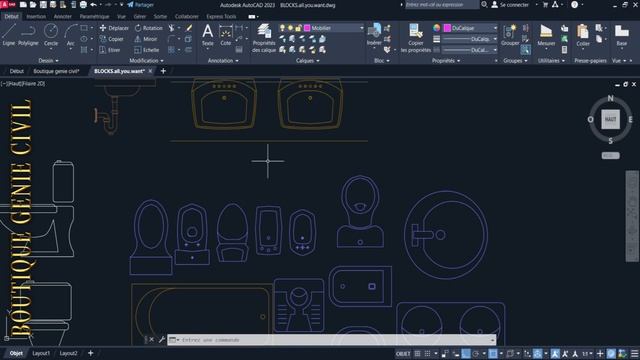Switch to the Annoter ribbon tab

pos(62,16)
